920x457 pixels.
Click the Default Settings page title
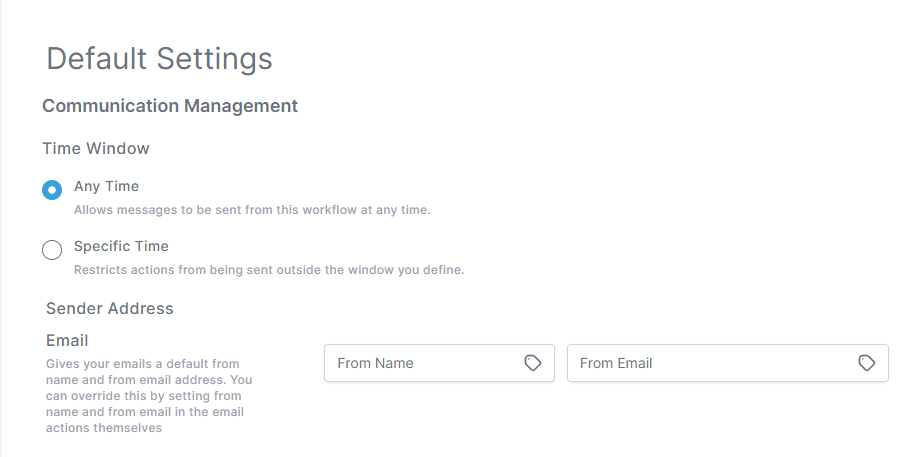(x=160, y=59)
